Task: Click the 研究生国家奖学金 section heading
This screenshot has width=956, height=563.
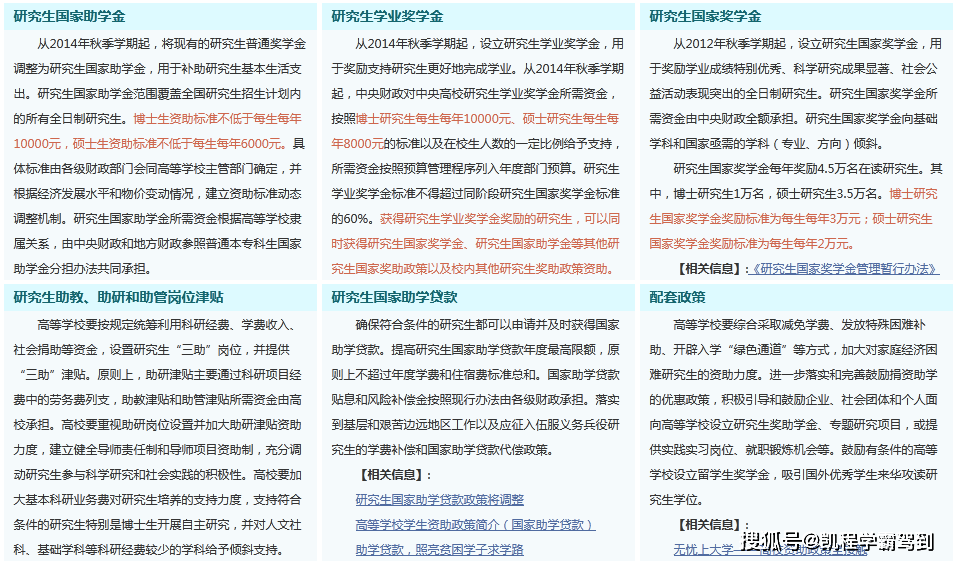Action: 706,16
